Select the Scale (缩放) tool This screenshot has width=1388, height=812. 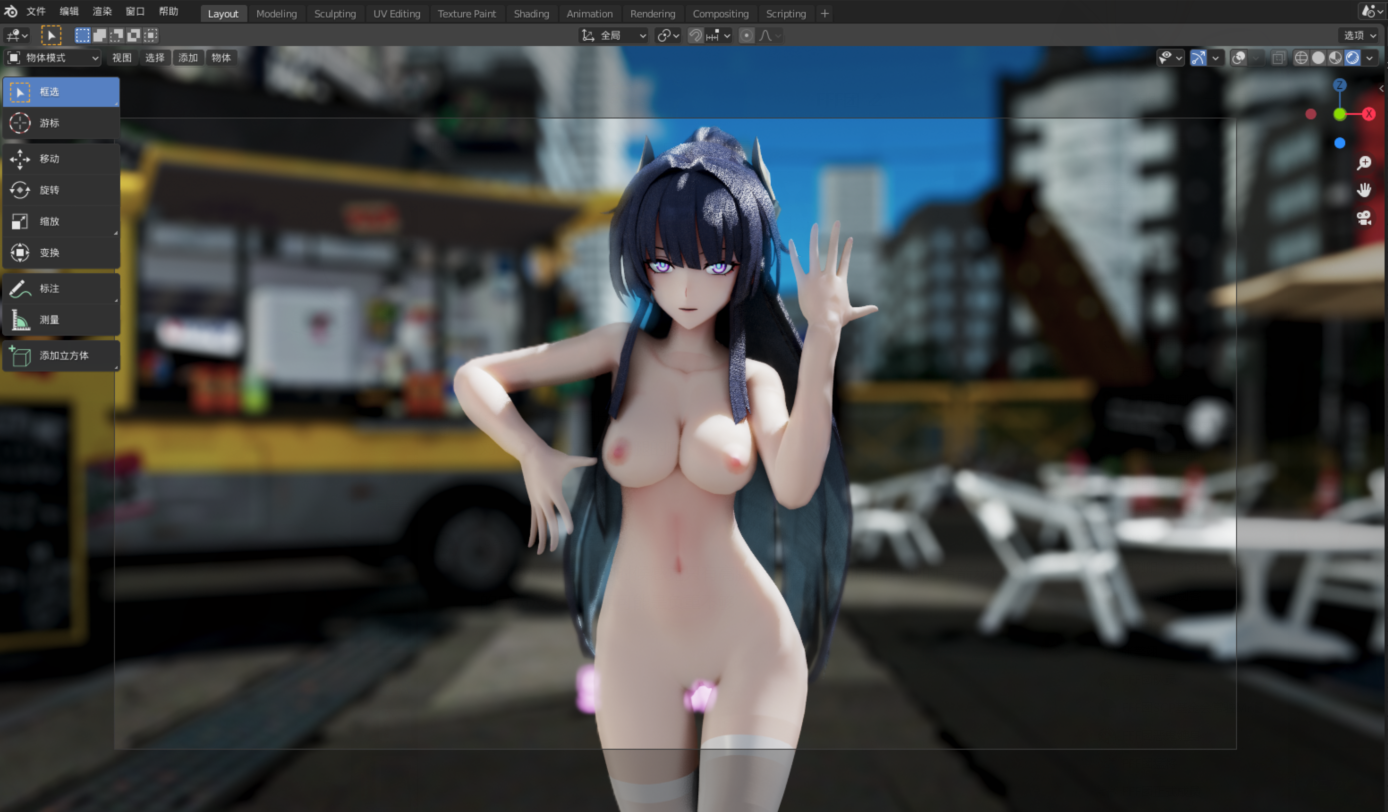tap(60, 221)
